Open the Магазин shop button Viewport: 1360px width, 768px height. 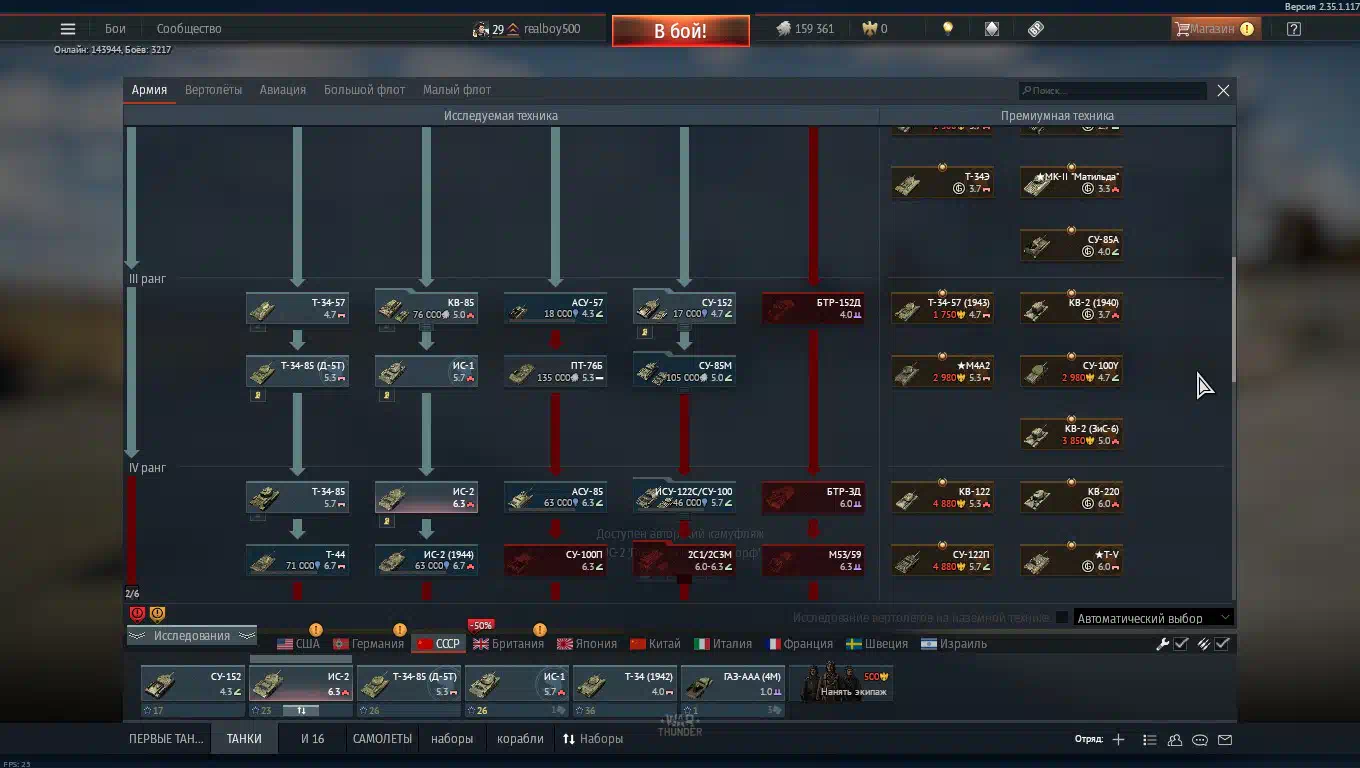tap(1215, 29)
